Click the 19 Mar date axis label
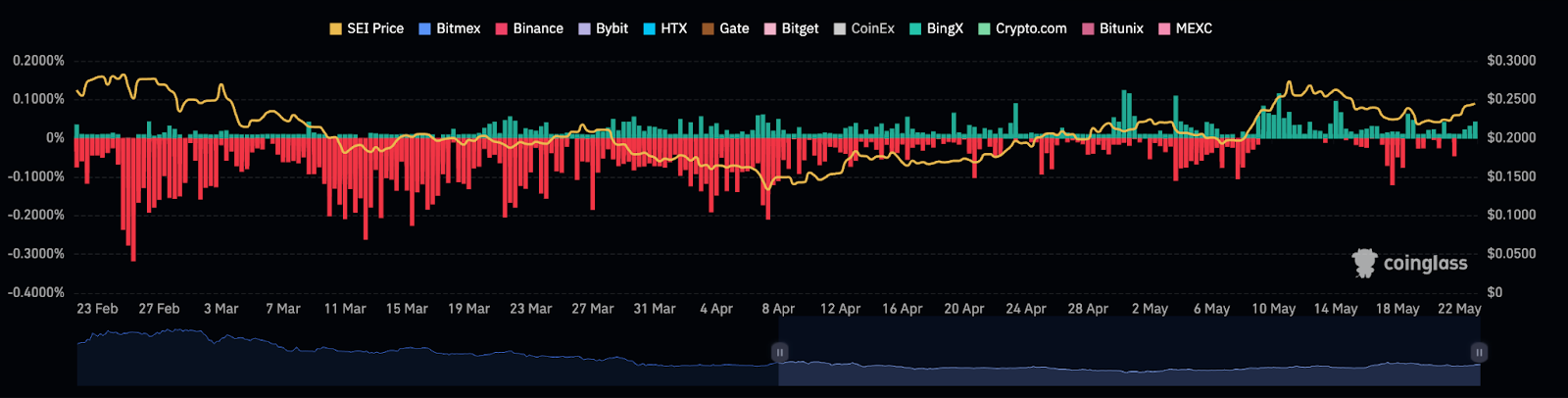1568x398 pixels. (x=468, y=309)
